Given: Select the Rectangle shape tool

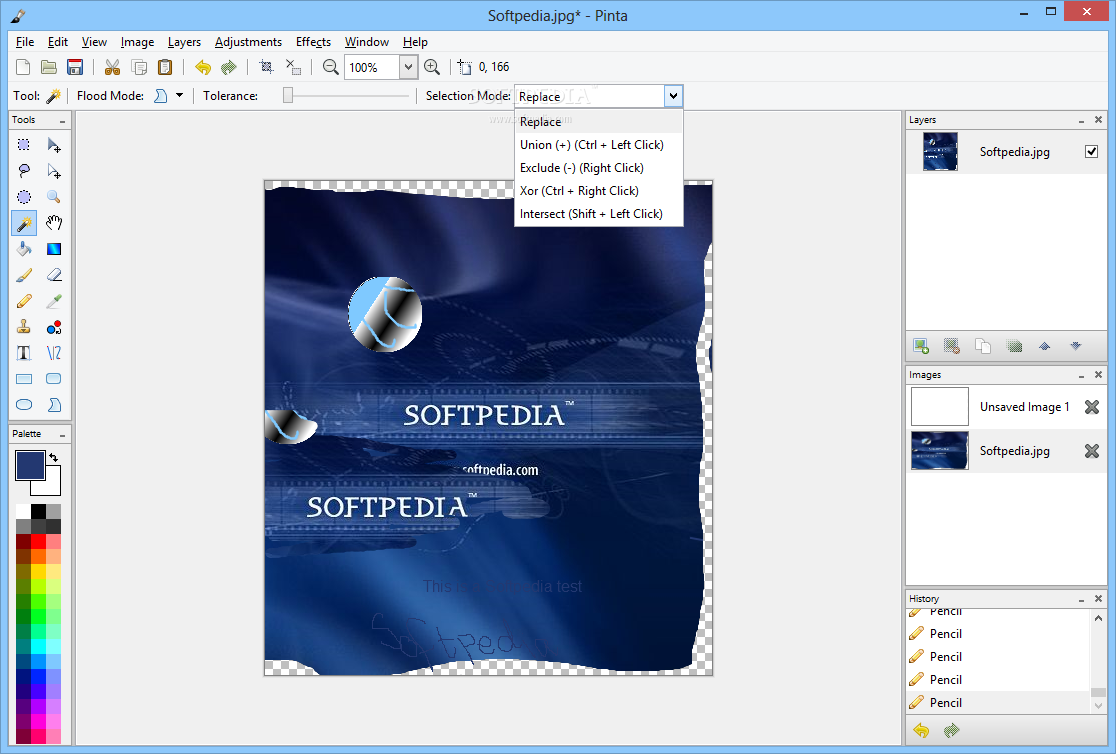Looking at the screenshot, I should 23,379.
